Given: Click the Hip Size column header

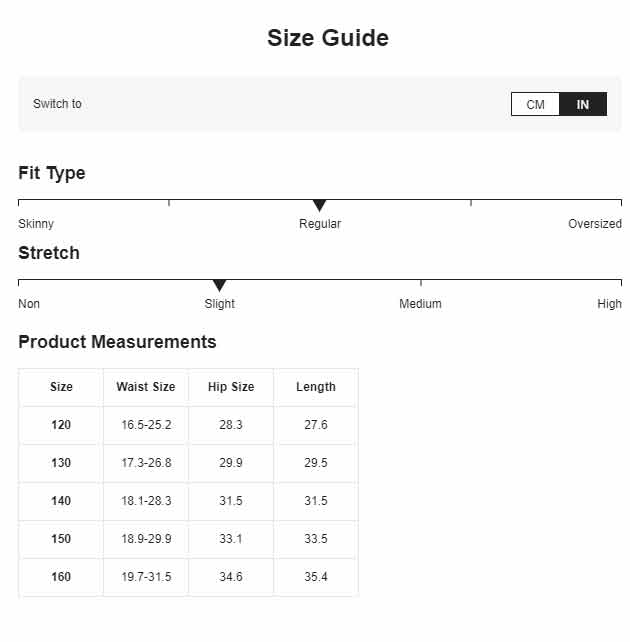Looking at the screenshot, I should point(231,387).
